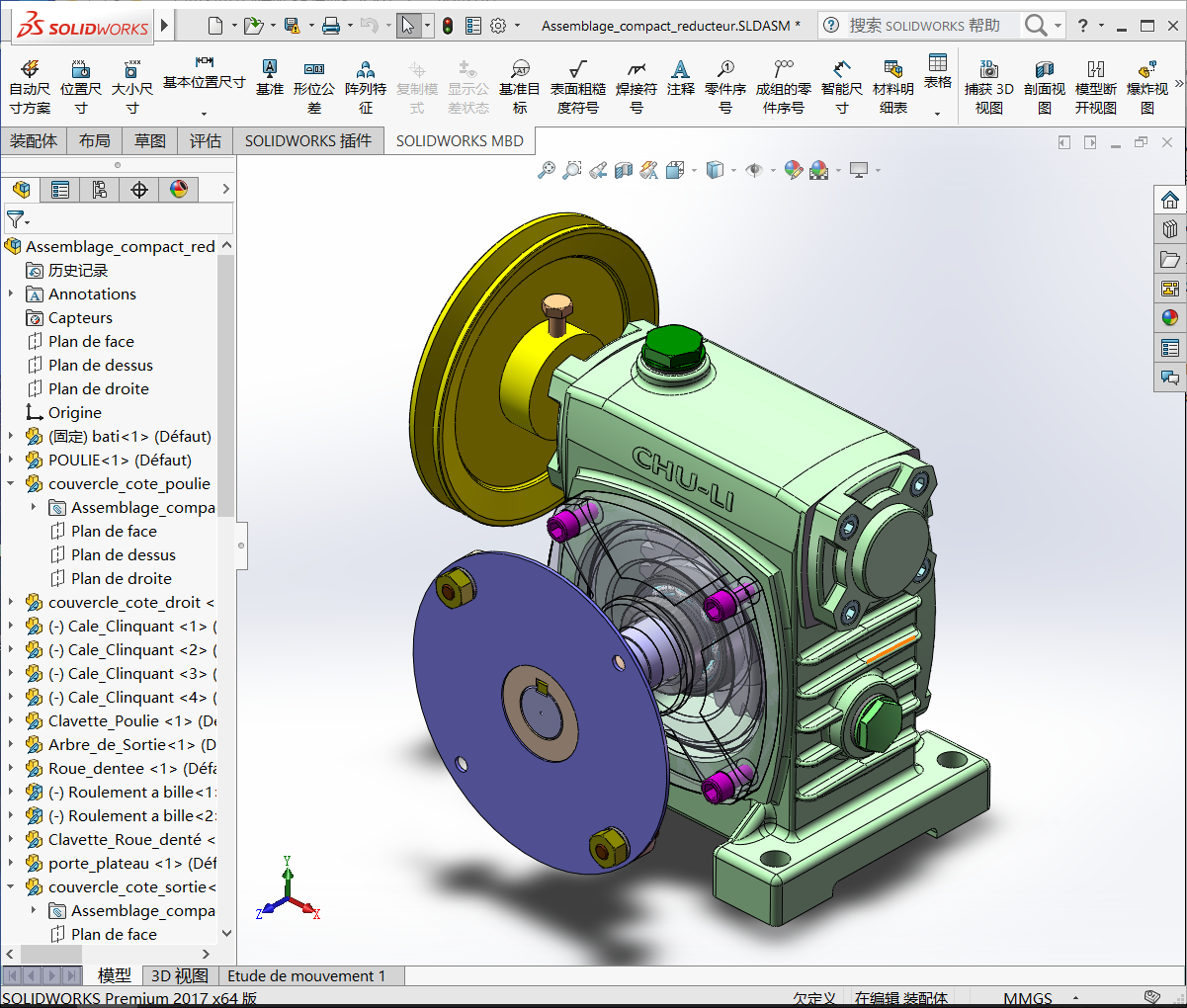This screenshot has width=1187, height=1008.
Task: Switch to the FeatureManager design tree tab
Action: [21, 189]
